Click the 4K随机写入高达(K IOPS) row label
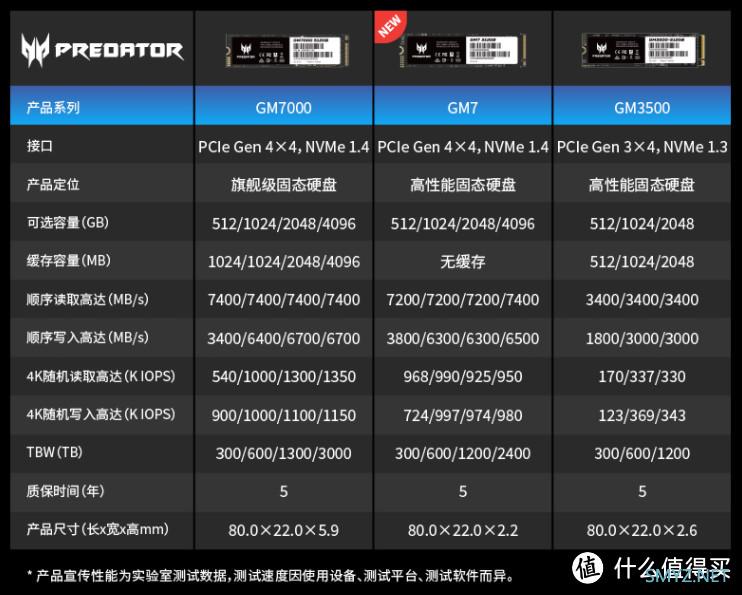Viewport: 742px width, 595px height. tap(101, 415)
